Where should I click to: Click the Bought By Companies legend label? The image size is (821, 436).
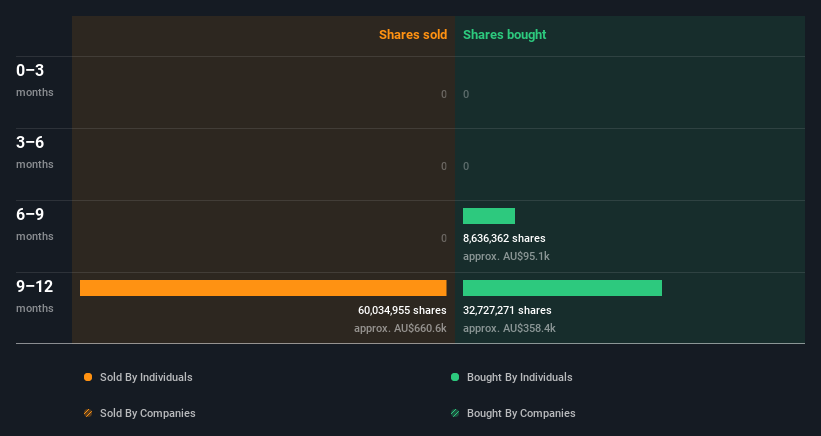521,413
